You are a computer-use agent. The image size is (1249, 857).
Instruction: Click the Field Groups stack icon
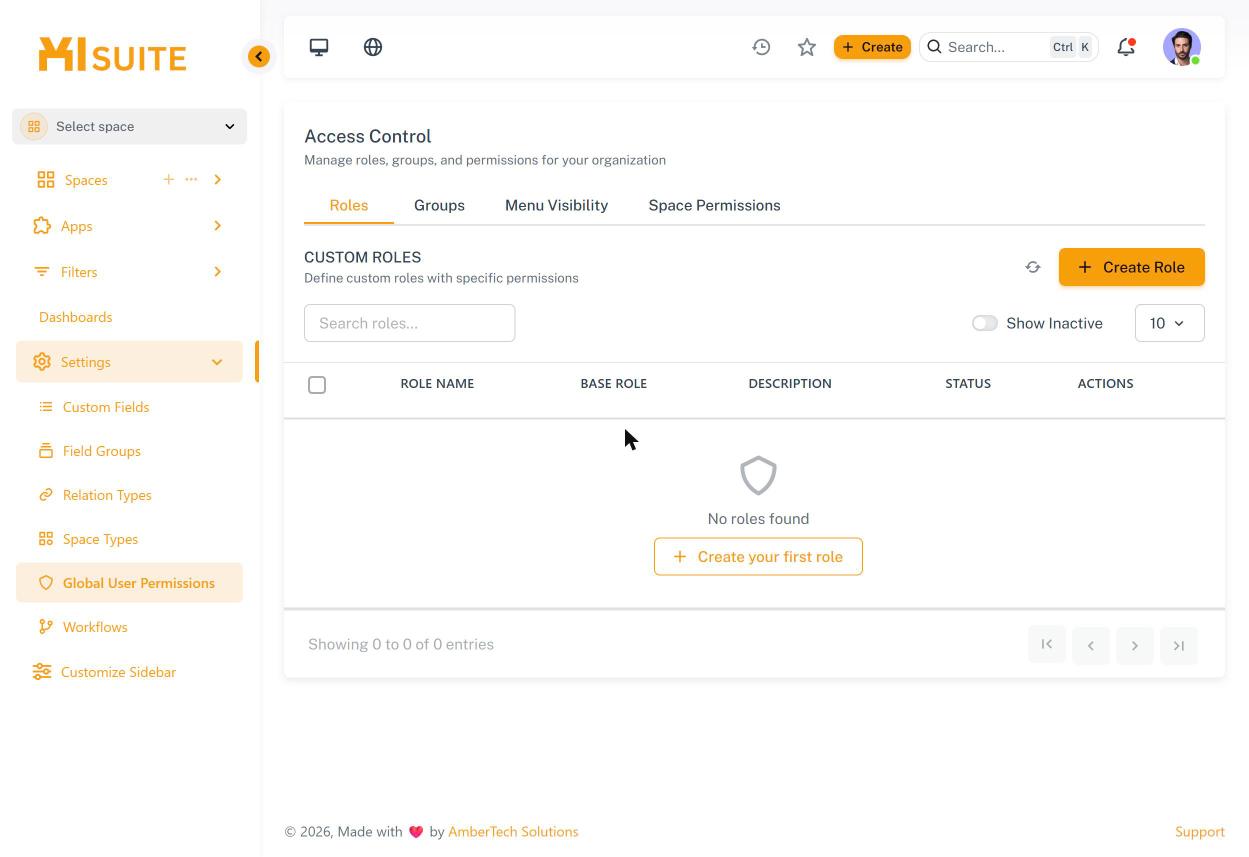(46, 451)
